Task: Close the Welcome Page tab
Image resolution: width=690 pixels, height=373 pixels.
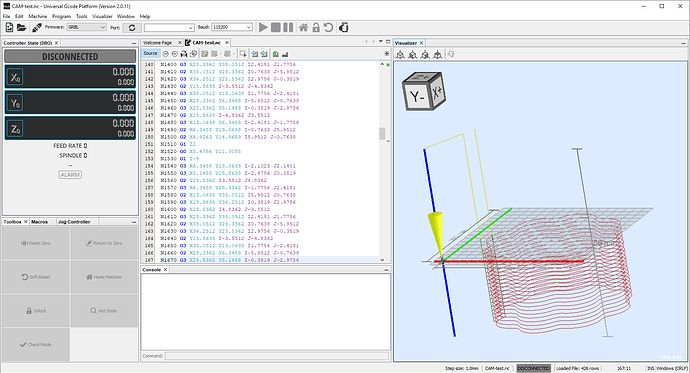Action: pyautogui.click(x=180, y=43)
